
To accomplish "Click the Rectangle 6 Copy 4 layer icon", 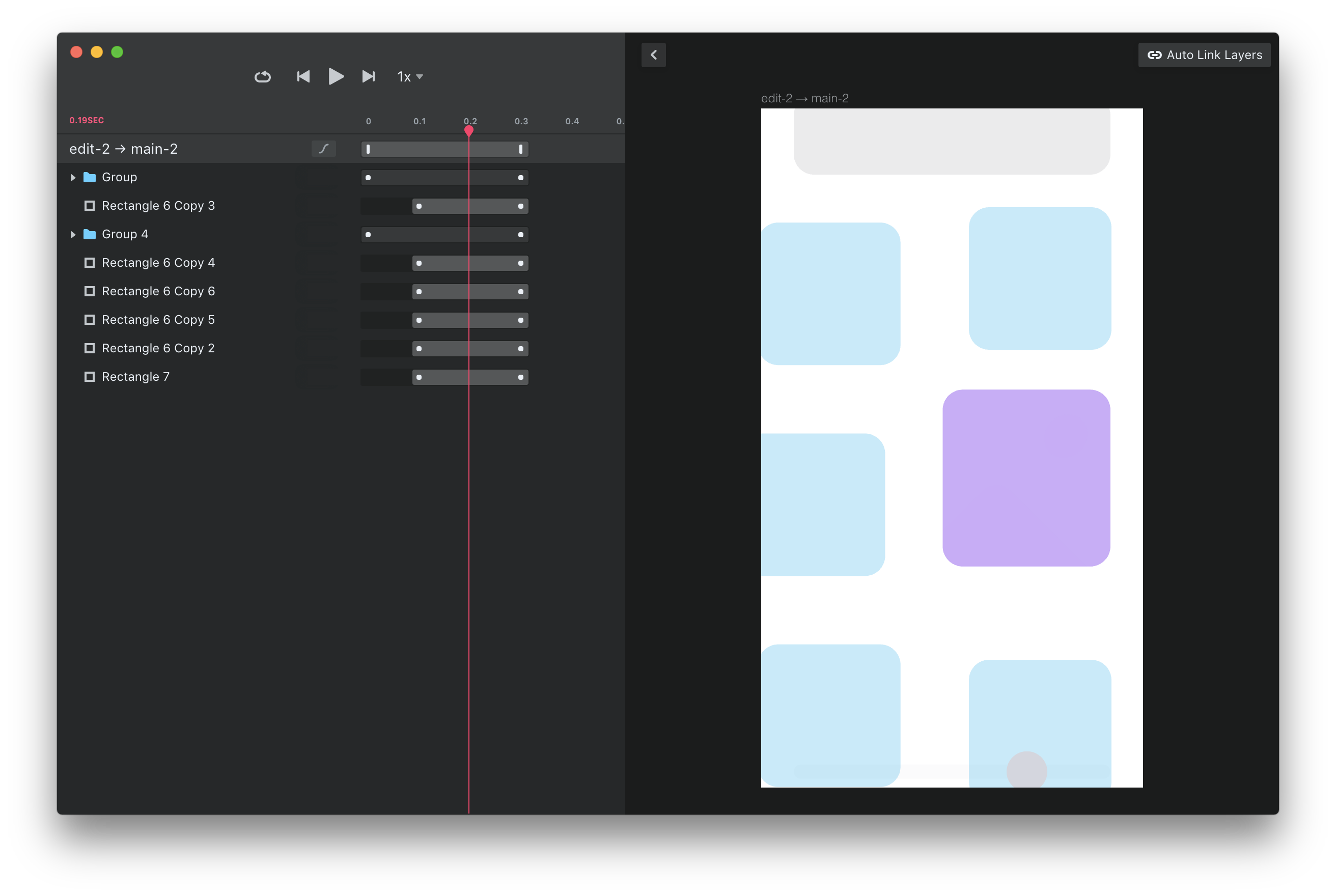I will click(89, 263).
